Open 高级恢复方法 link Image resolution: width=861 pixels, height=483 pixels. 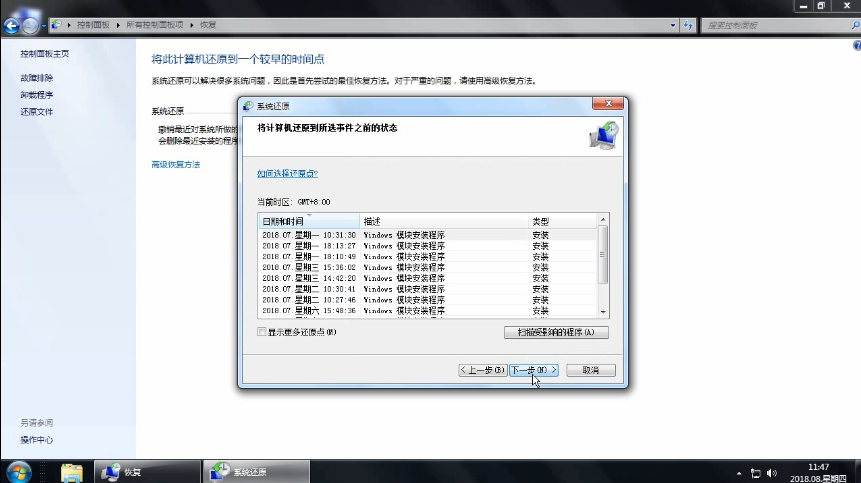(x=176, y=164)
